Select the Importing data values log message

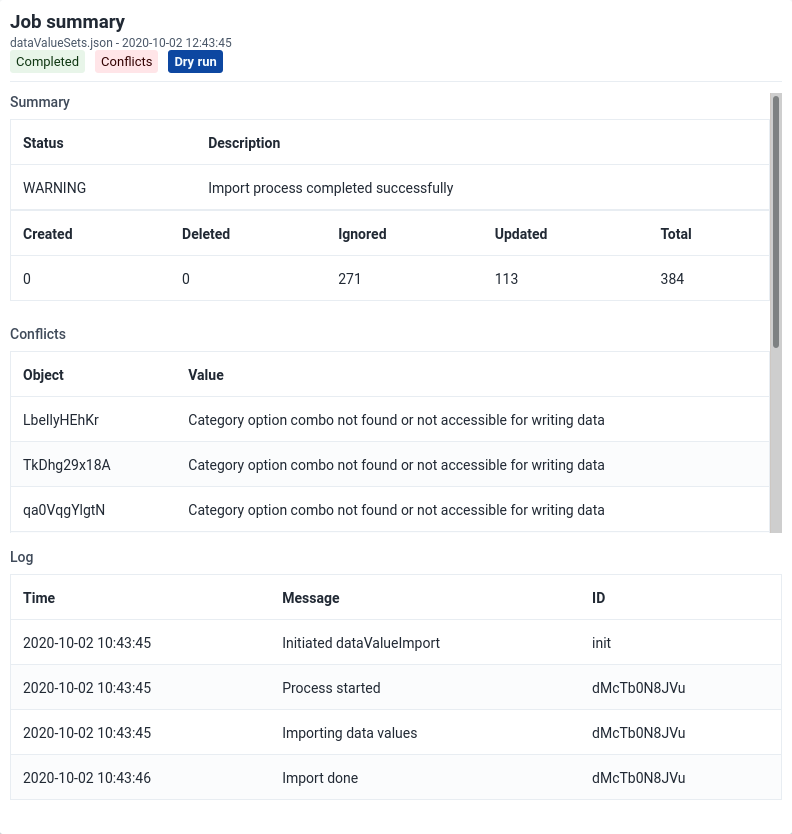point(349,733)
